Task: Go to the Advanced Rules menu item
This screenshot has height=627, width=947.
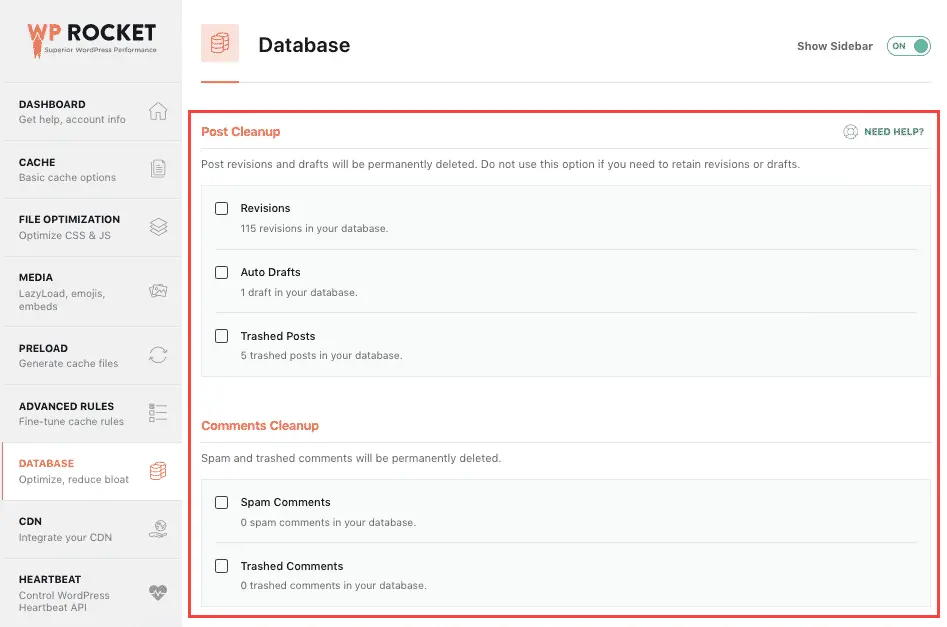Action: [x=68, y=413]
